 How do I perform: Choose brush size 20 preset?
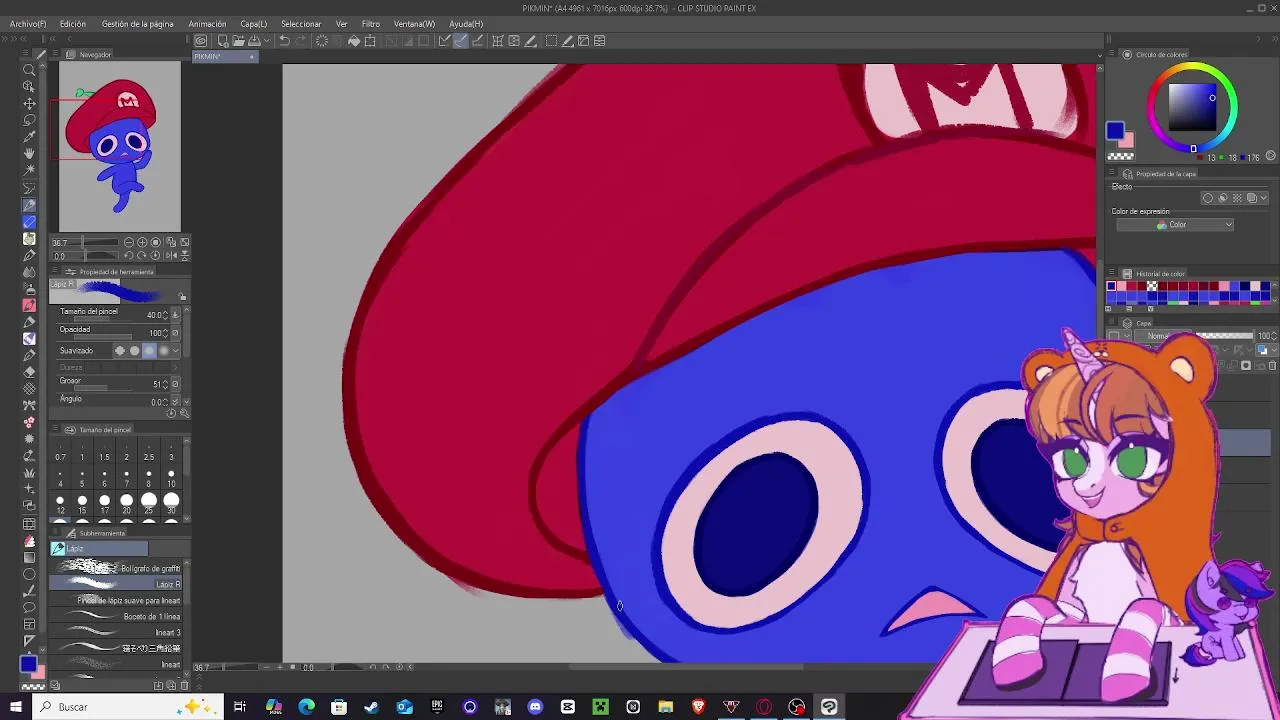126,503
